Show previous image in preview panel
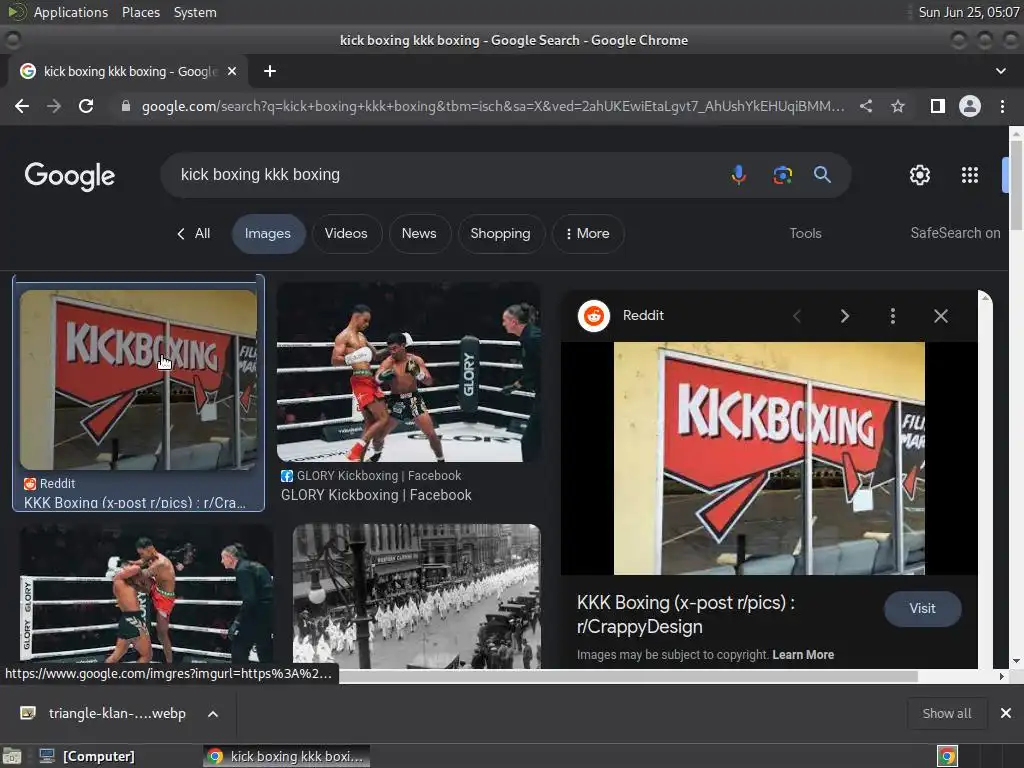Image resolution: width=1024 pixels, height=768 pixels. pos(797,316)
